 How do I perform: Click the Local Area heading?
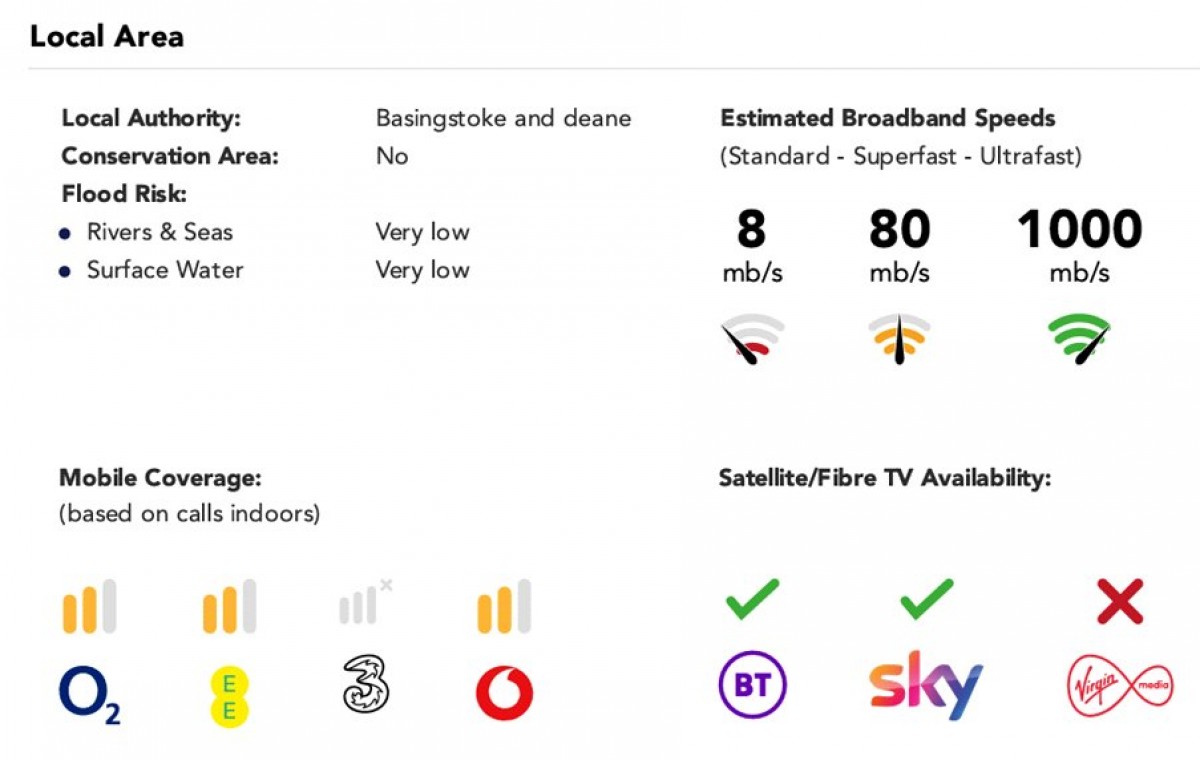(107, 37)
